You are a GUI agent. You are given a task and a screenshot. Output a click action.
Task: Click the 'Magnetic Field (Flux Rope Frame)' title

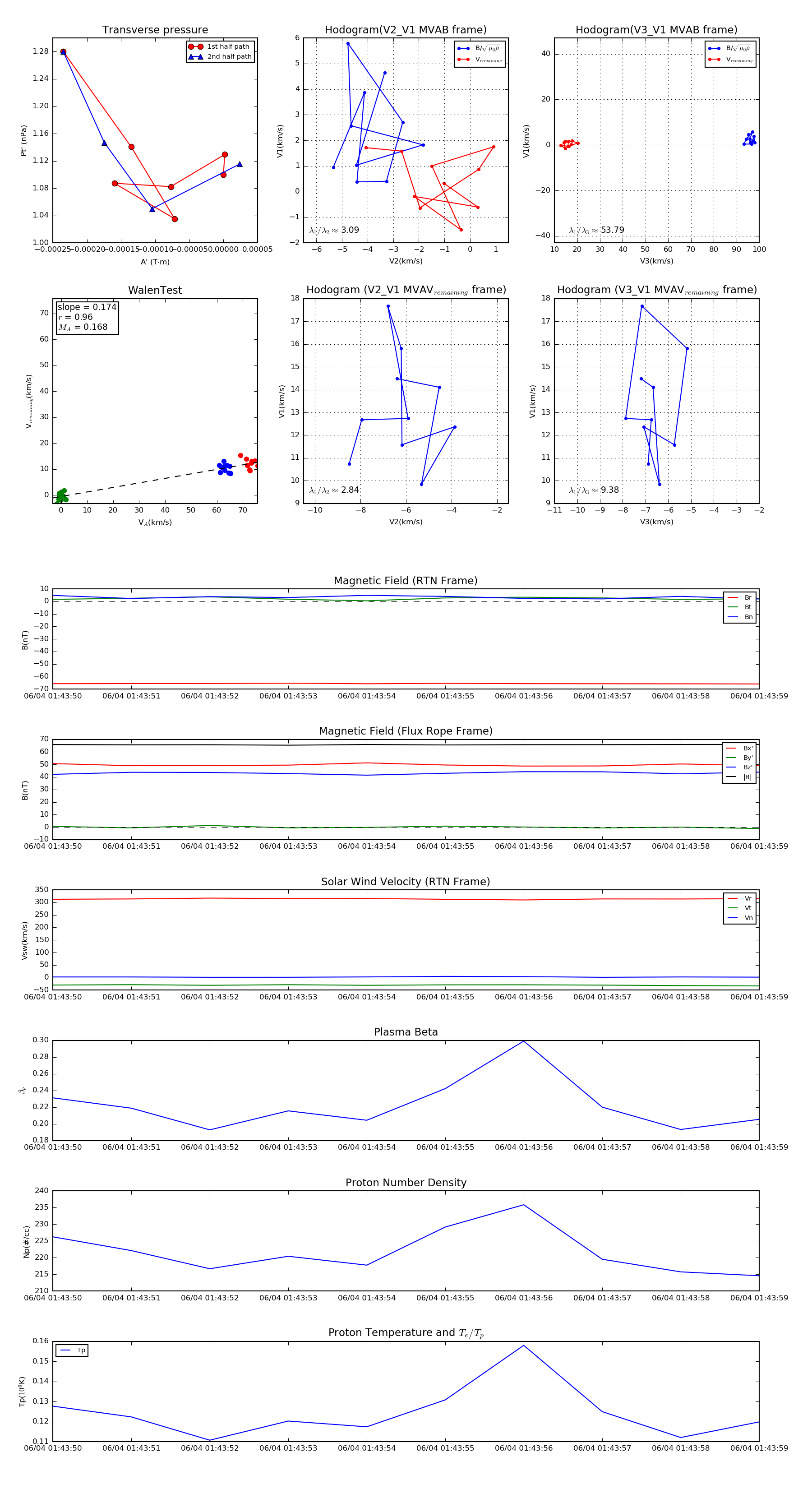pyautogui.click(x=406, y=731)
